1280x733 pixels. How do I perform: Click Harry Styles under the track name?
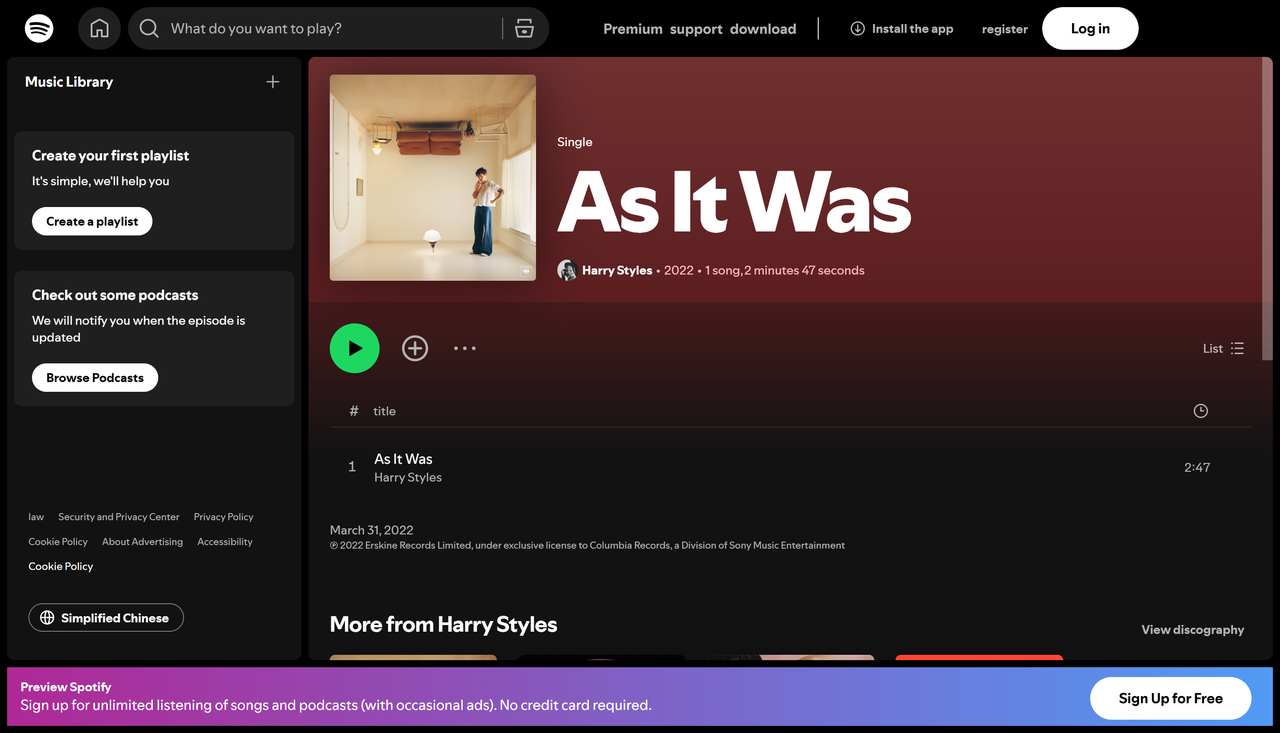click(408, 478)
